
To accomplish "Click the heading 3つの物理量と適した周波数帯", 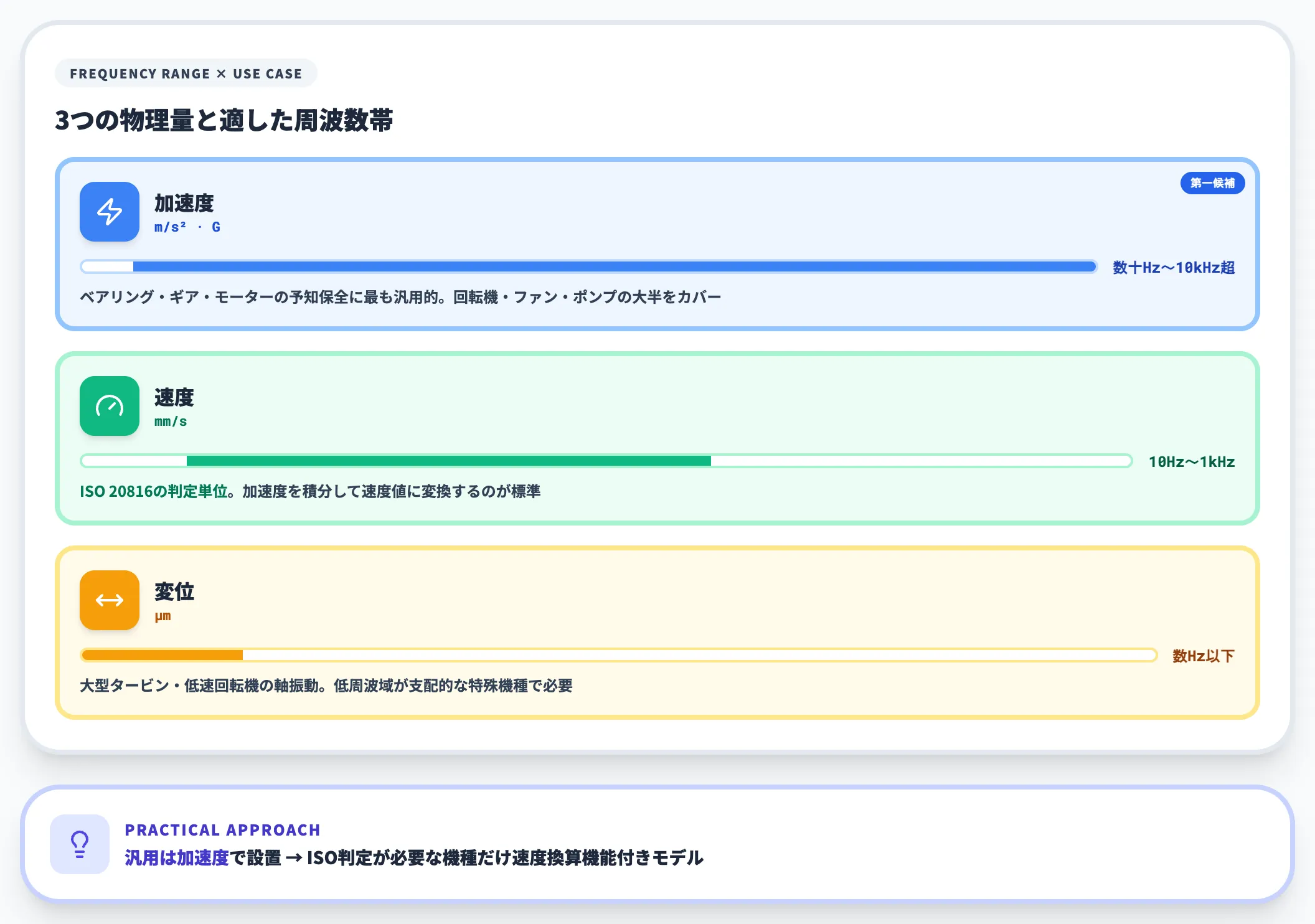I will [x=224, y=120].
